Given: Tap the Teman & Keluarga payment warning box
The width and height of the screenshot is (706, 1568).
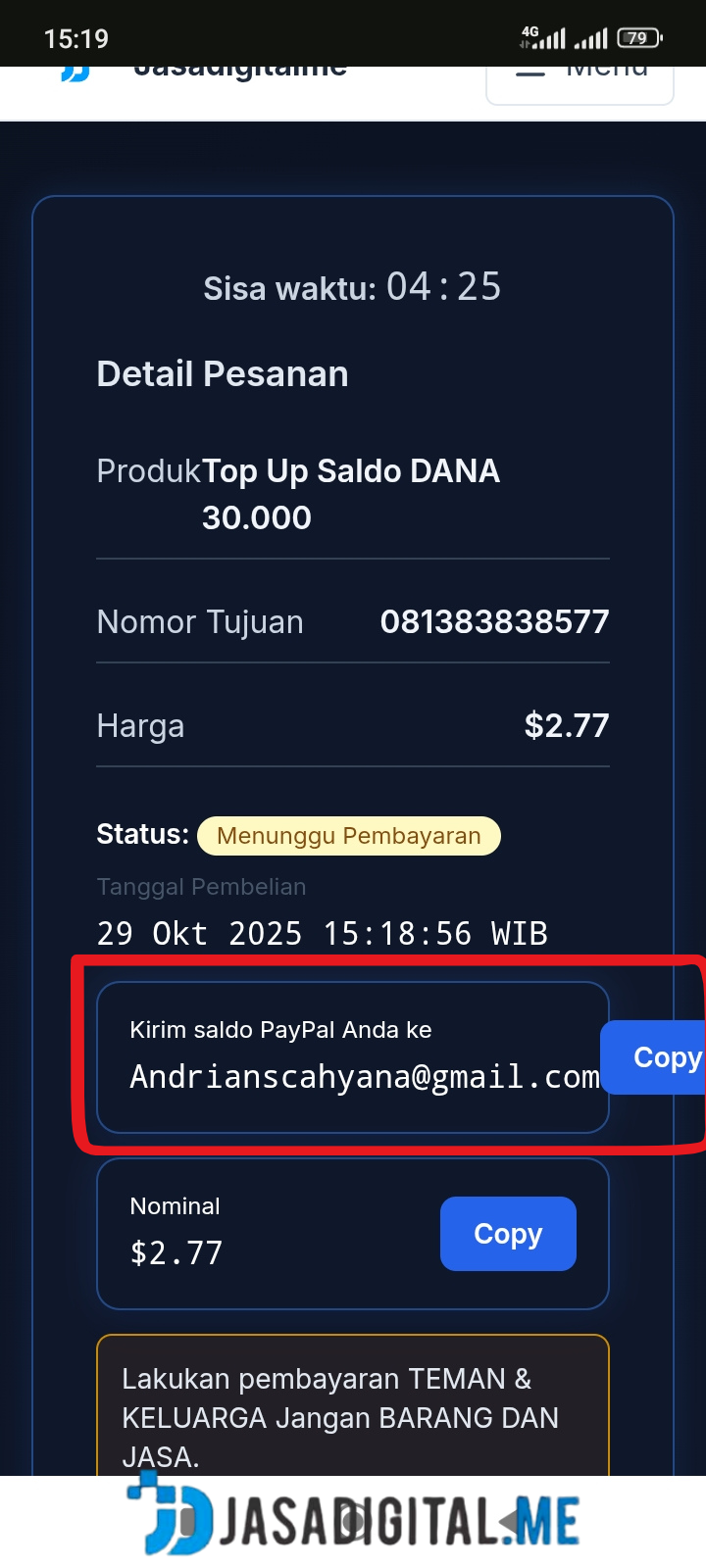Looking at the screenshot, I should 353,1405.
